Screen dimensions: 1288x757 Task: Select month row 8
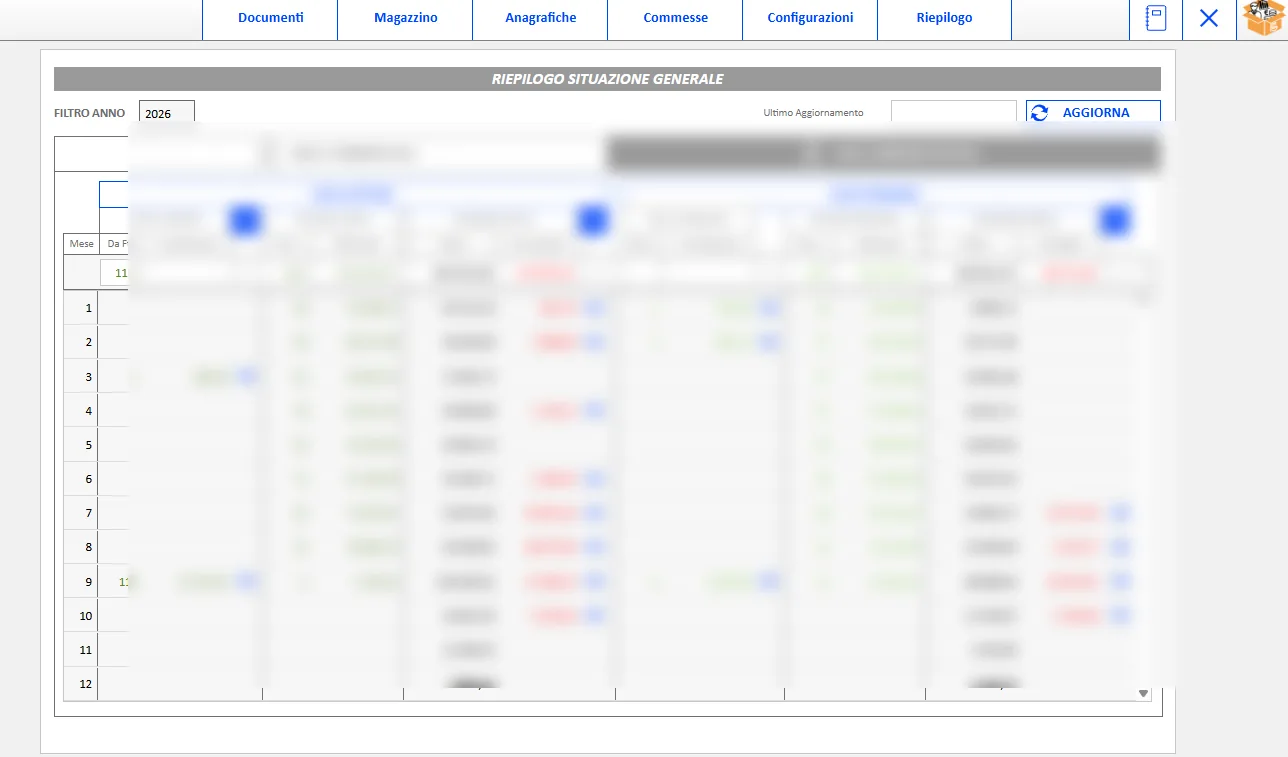(81, 547)
